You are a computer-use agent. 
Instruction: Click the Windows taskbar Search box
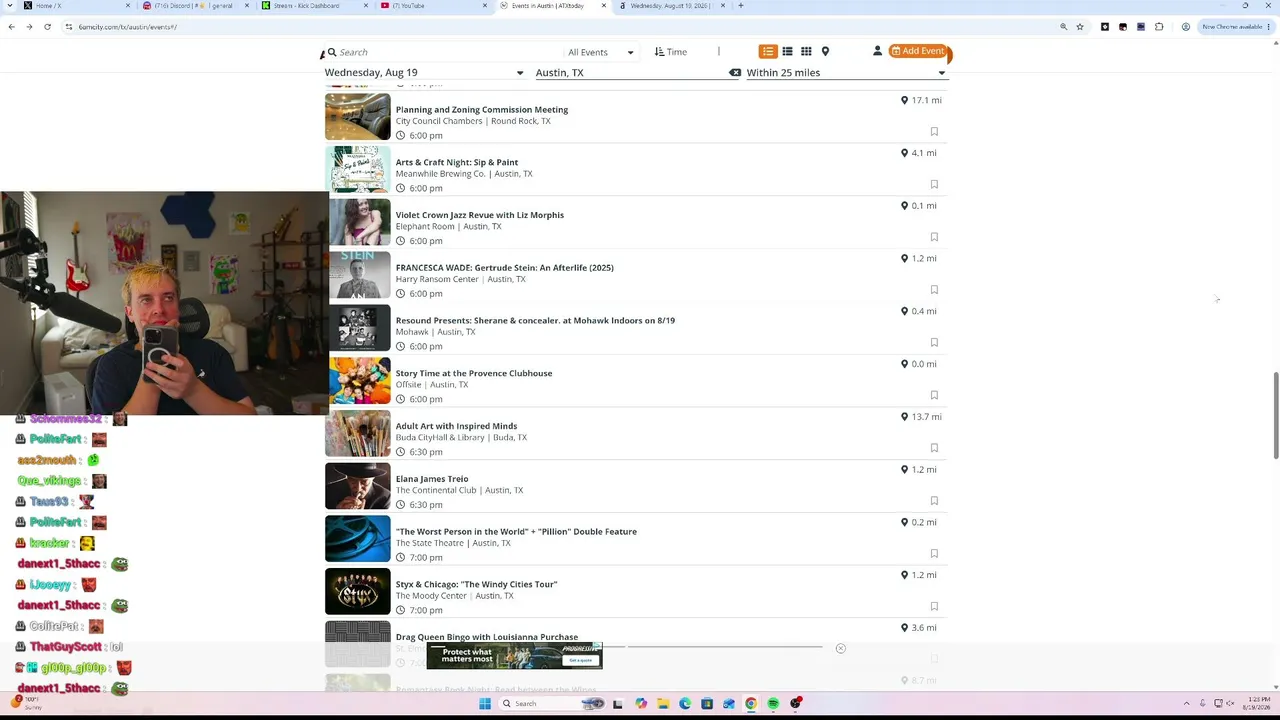pos(553,704)
